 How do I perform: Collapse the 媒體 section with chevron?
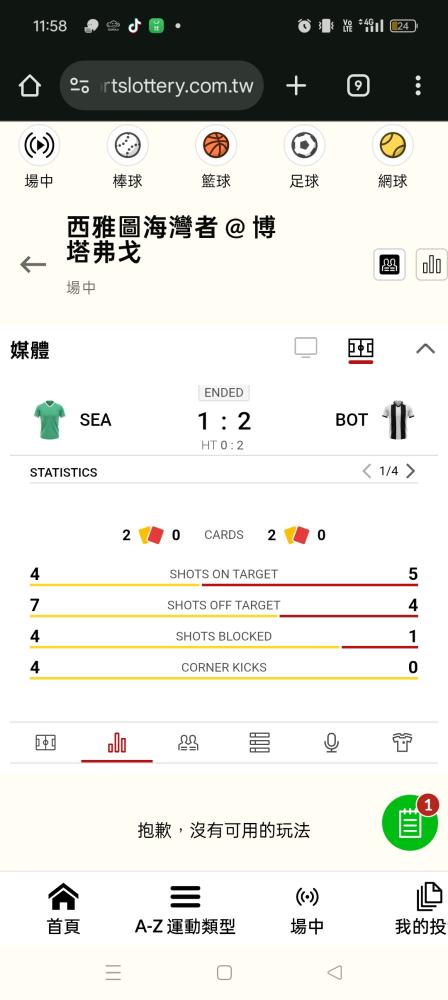click(x=425, y=349)
